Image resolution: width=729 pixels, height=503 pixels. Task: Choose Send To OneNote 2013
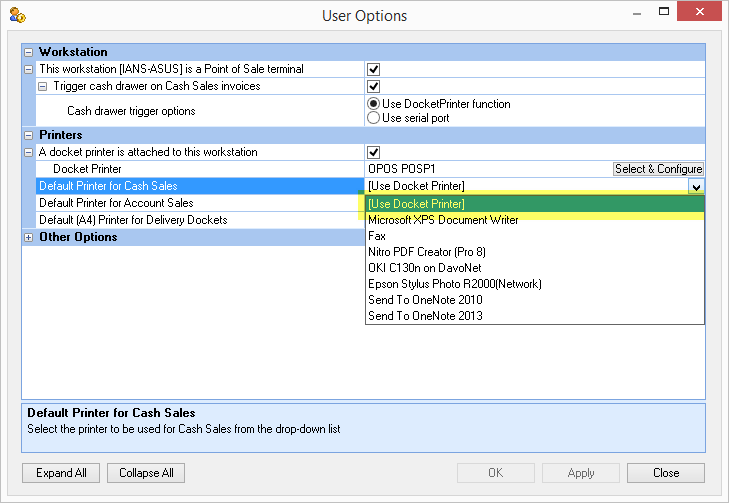pyautogui.click(x=425, y=316)
